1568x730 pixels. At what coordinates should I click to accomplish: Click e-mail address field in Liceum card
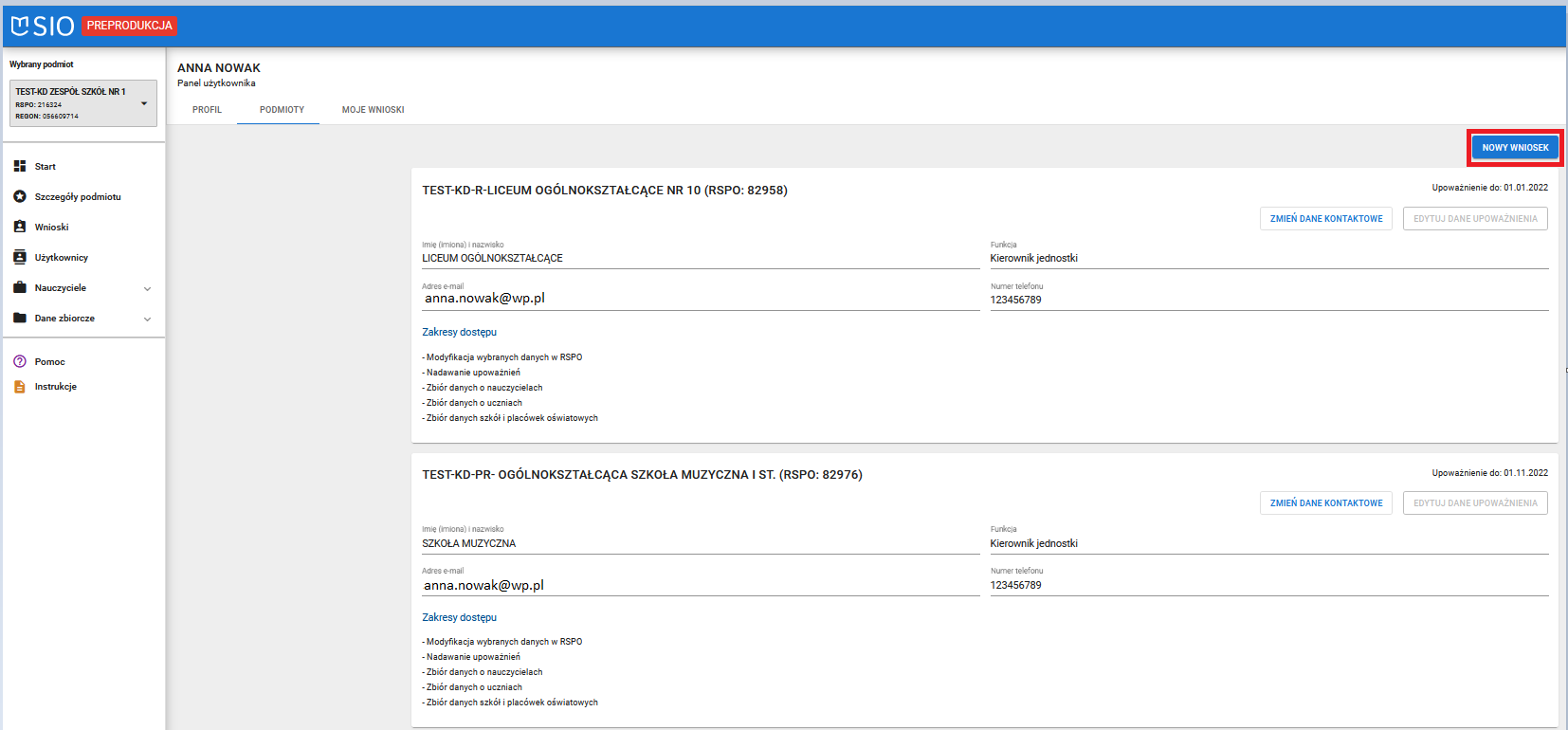coord(700,299)
